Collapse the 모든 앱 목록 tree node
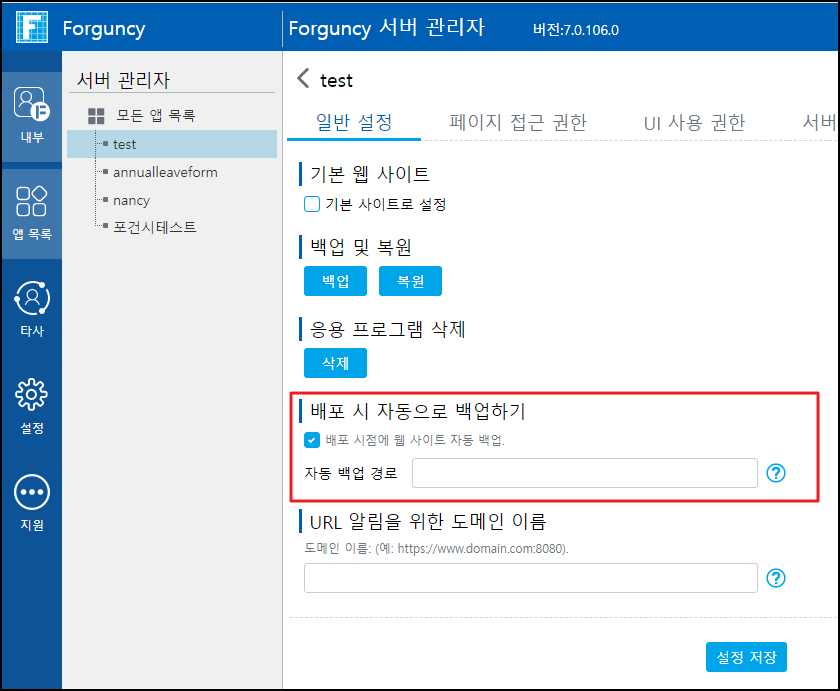This screenshot has height=691, width=840. 96,117
